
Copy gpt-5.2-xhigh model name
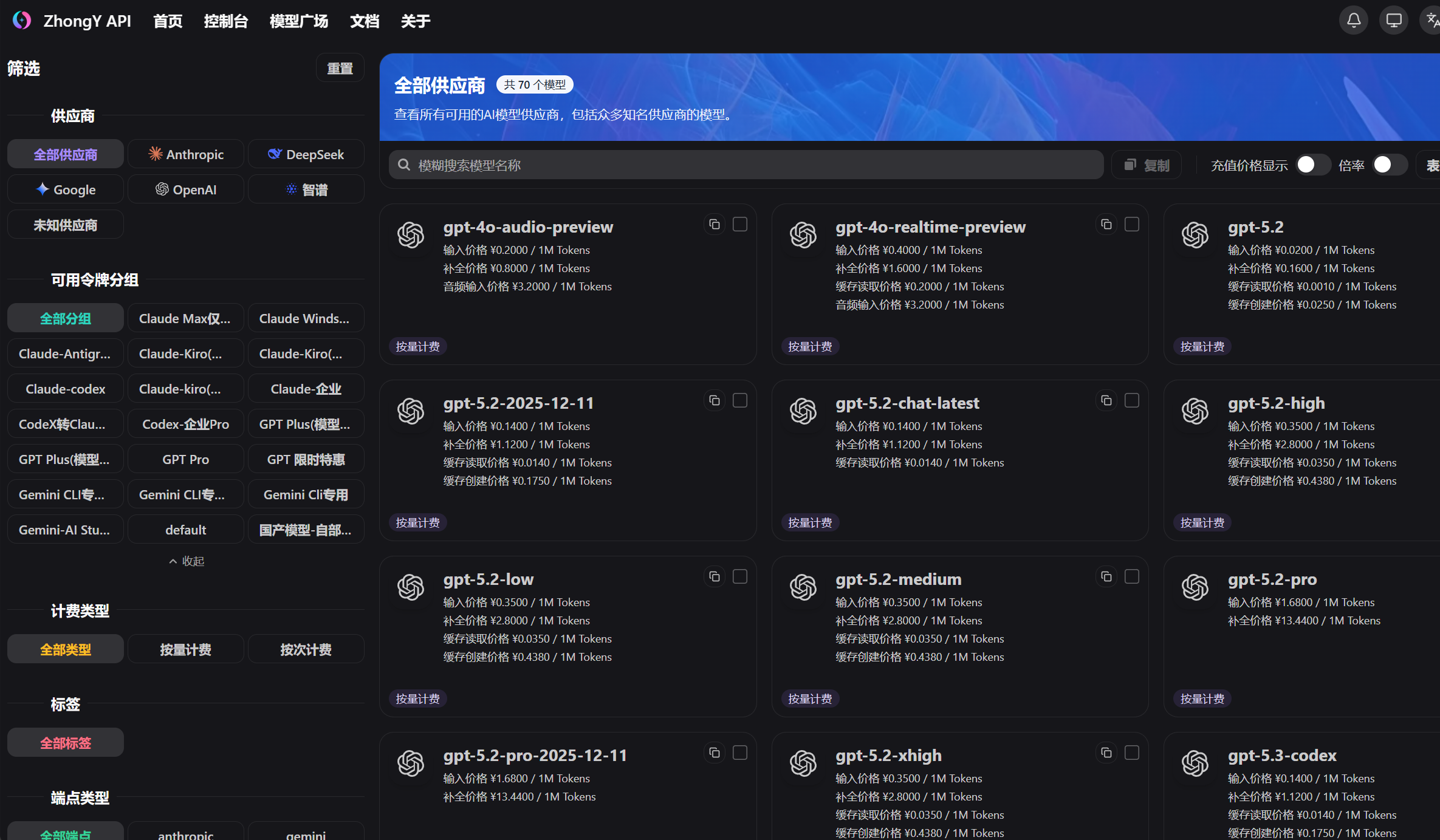tap(1106, 753)
